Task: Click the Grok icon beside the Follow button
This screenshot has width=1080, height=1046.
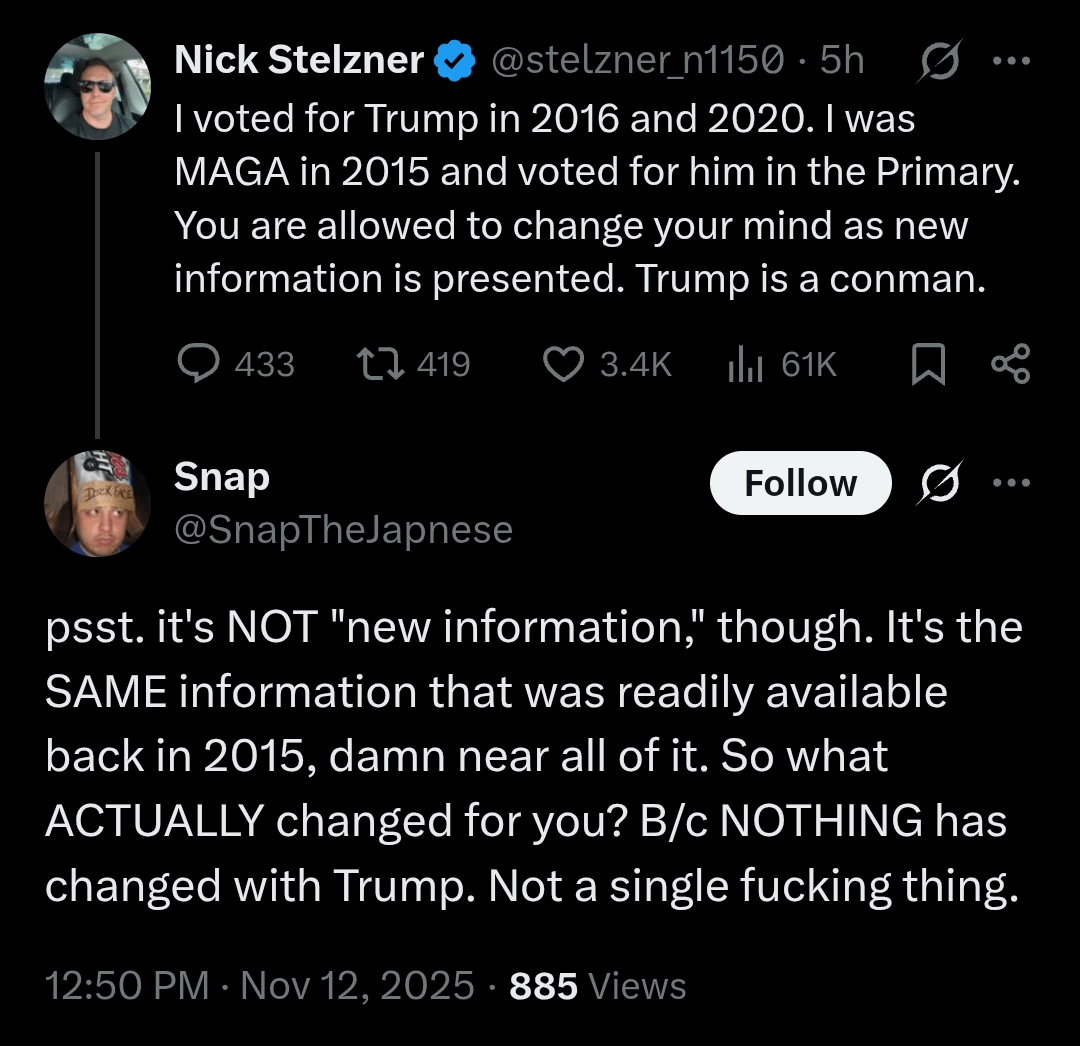Action: (x=938, y=483)
